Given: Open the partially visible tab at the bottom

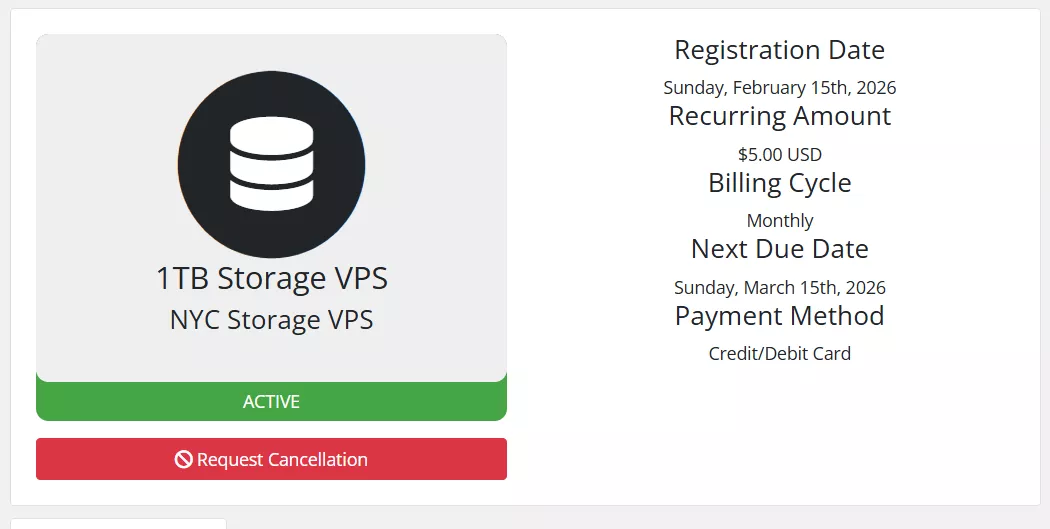Looking at the screenshot, I should click(118, 523).
